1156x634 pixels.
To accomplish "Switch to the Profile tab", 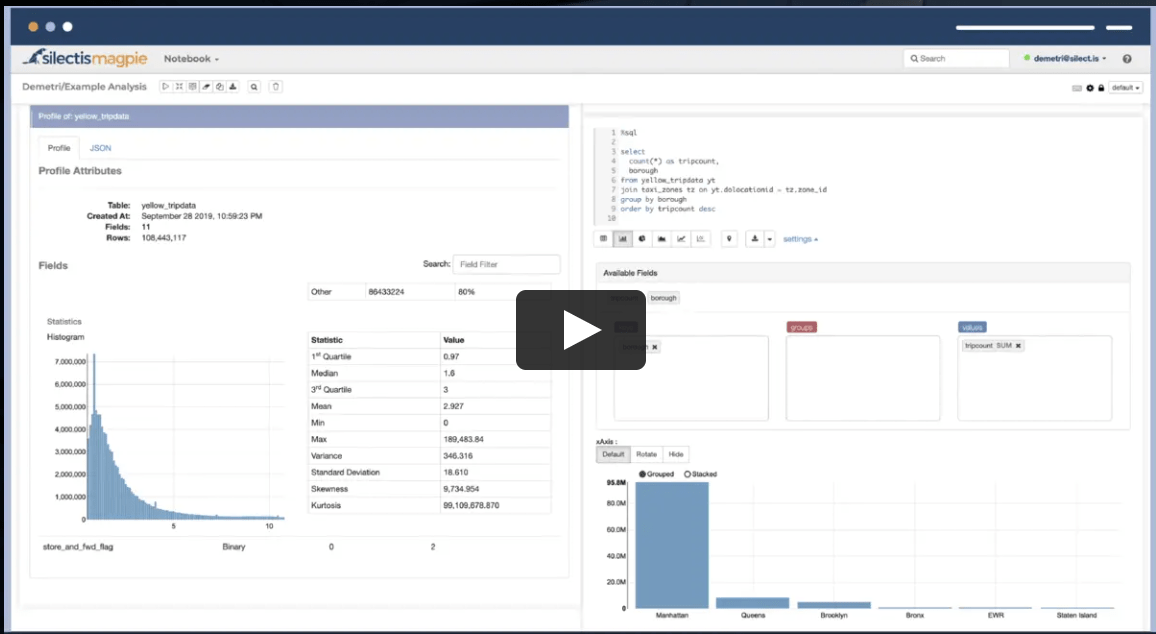I will (58, 147).
